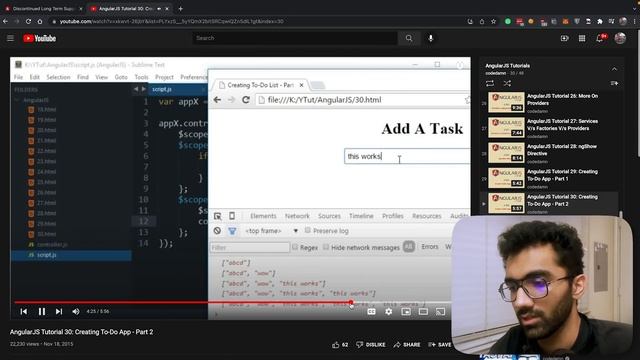This screenshot has width=640, height=360.
Task: Collapse the AngularJS Tutorials playlist panel
Action: (614, 69)
